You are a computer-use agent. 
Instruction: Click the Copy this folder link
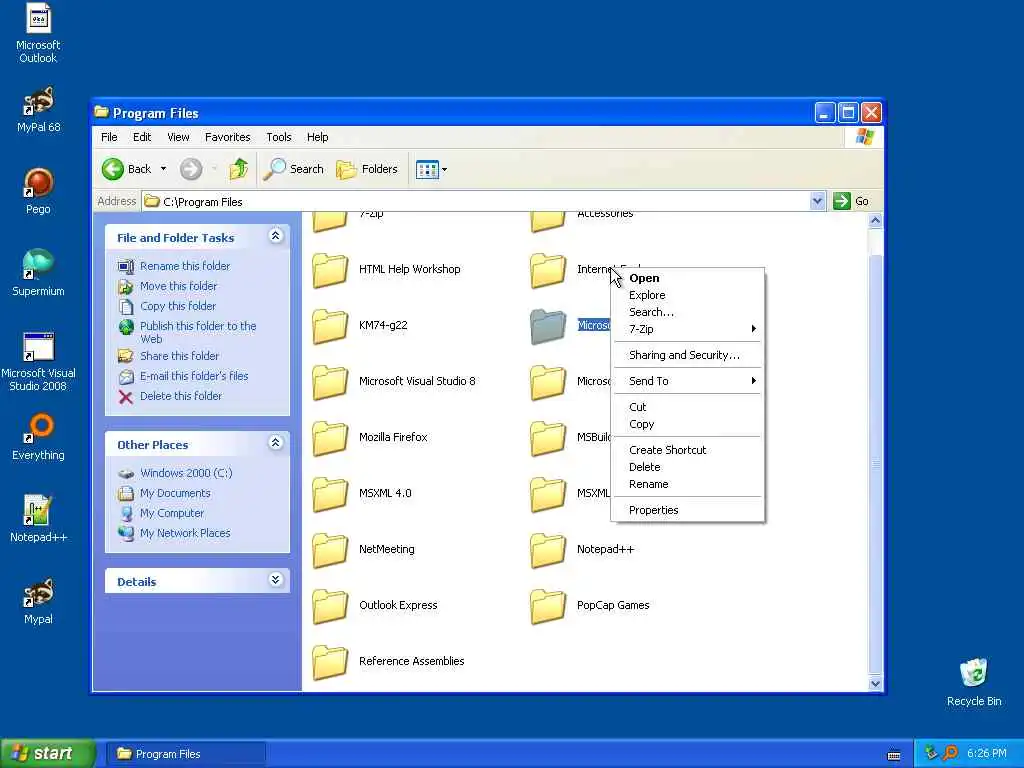click(x=178, y=306)
